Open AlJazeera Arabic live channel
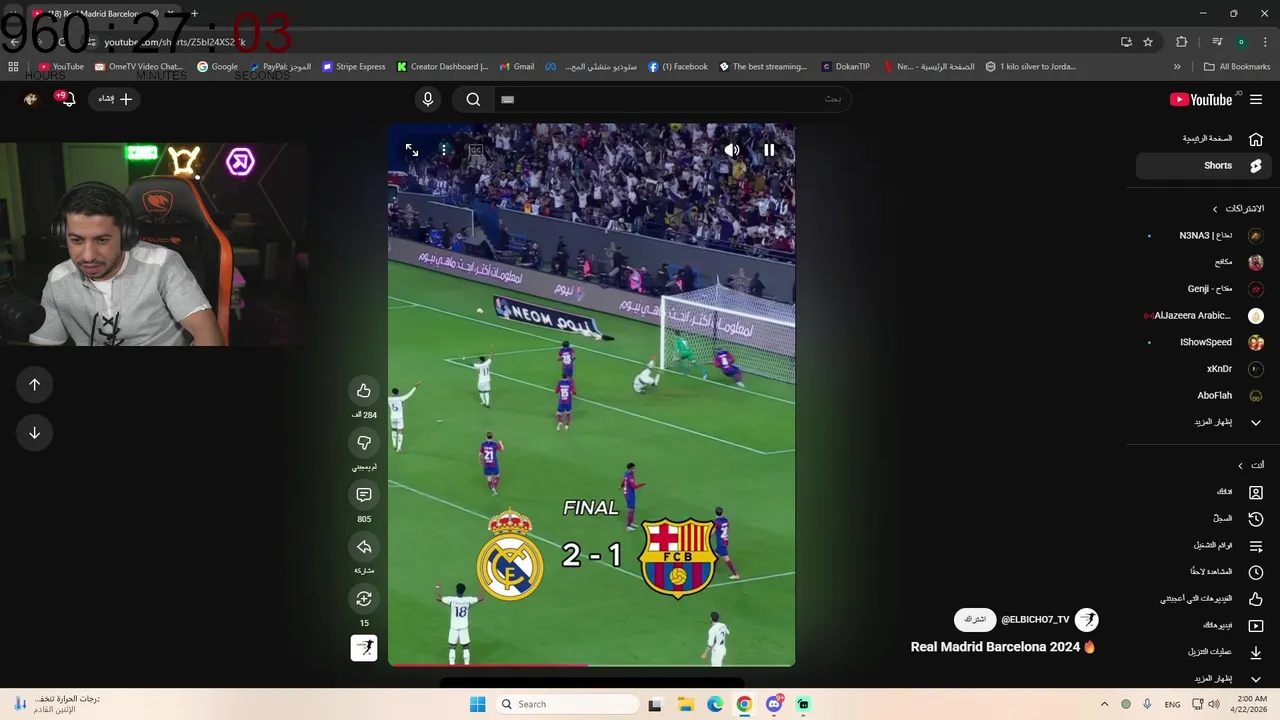The height and width of the screenshot is (720, 1280). pyautogui.click(x=1205, y=316)
